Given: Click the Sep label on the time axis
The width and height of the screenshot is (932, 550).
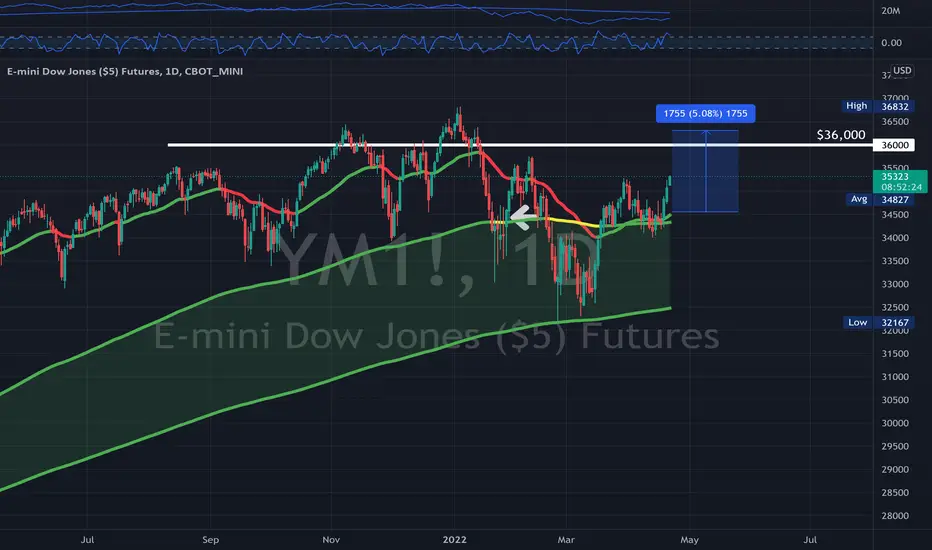Looking at the screenshot, I should pyautogui.click(x=210, y=540).
